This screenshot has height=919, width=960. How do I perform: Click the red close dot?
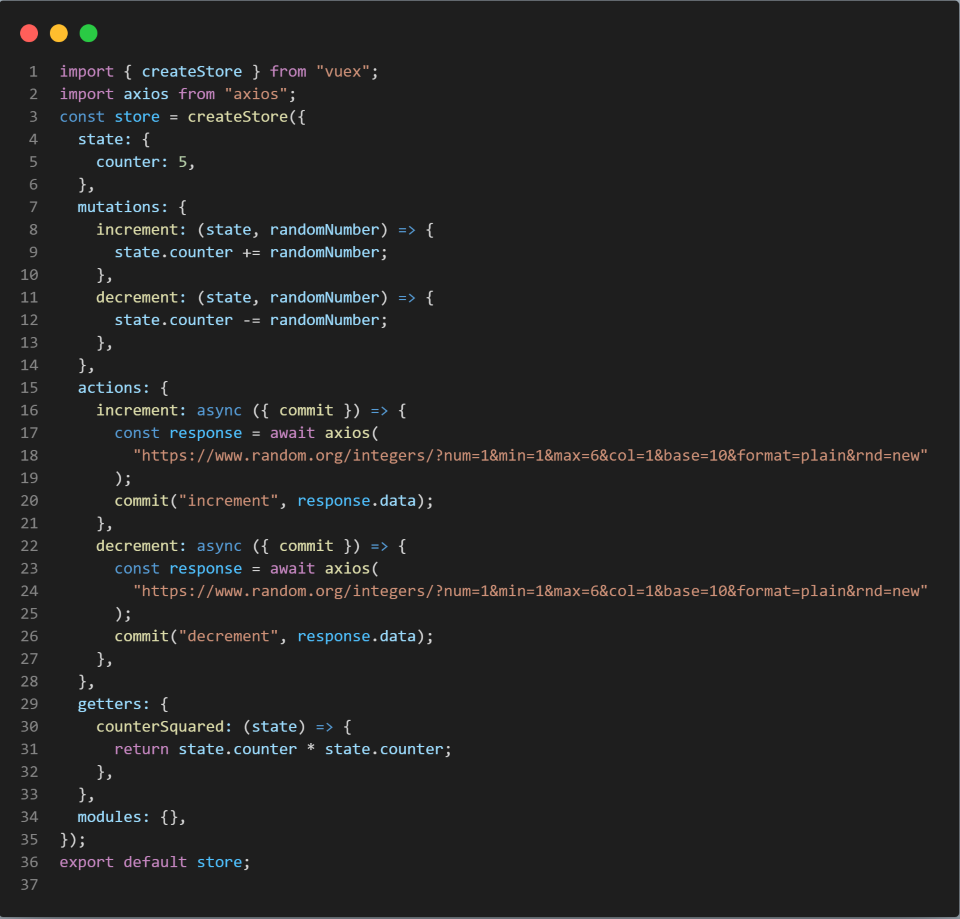[29, 33]
